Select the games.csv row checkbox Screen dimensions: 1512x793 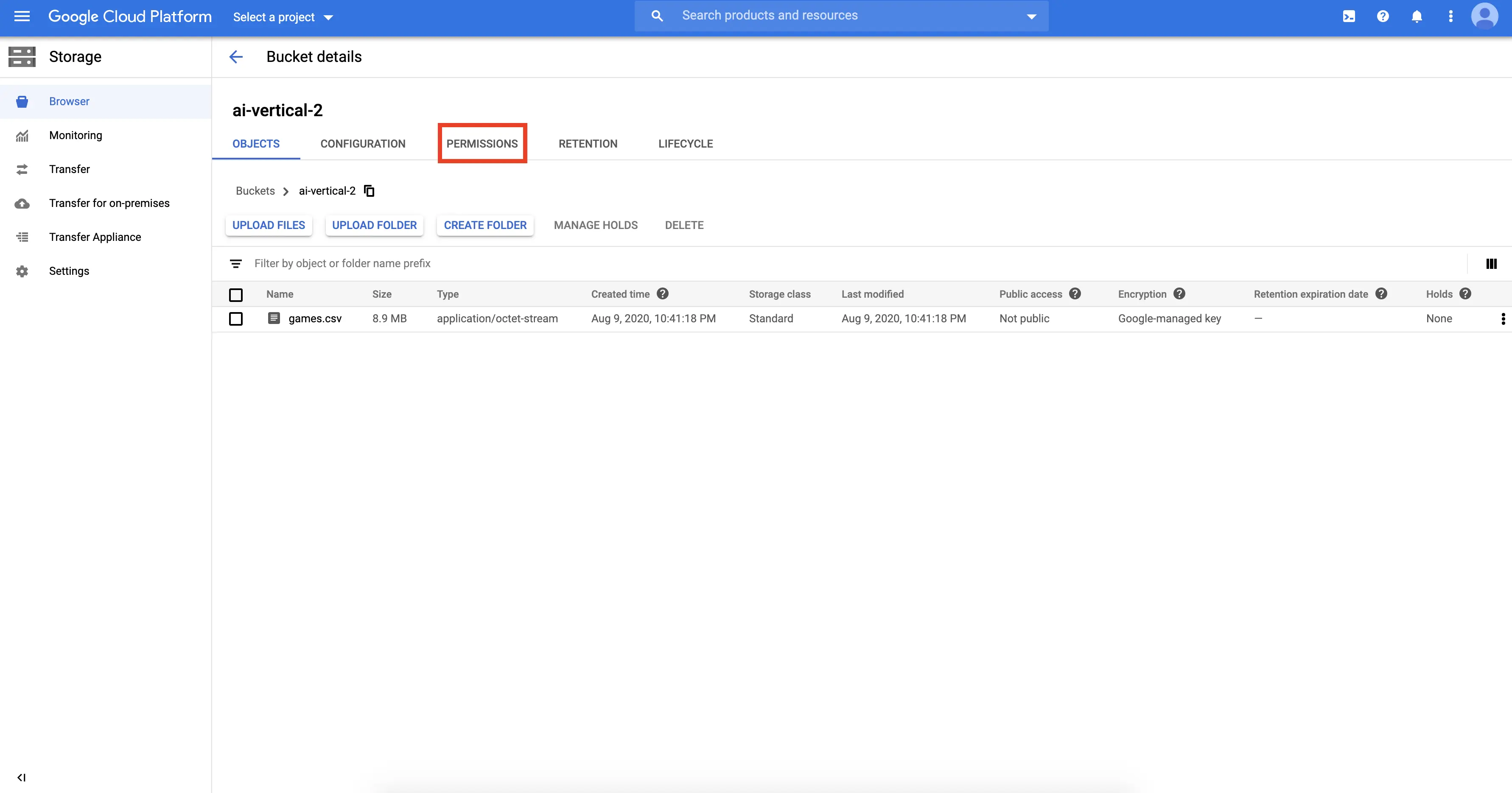click(236, 318)
